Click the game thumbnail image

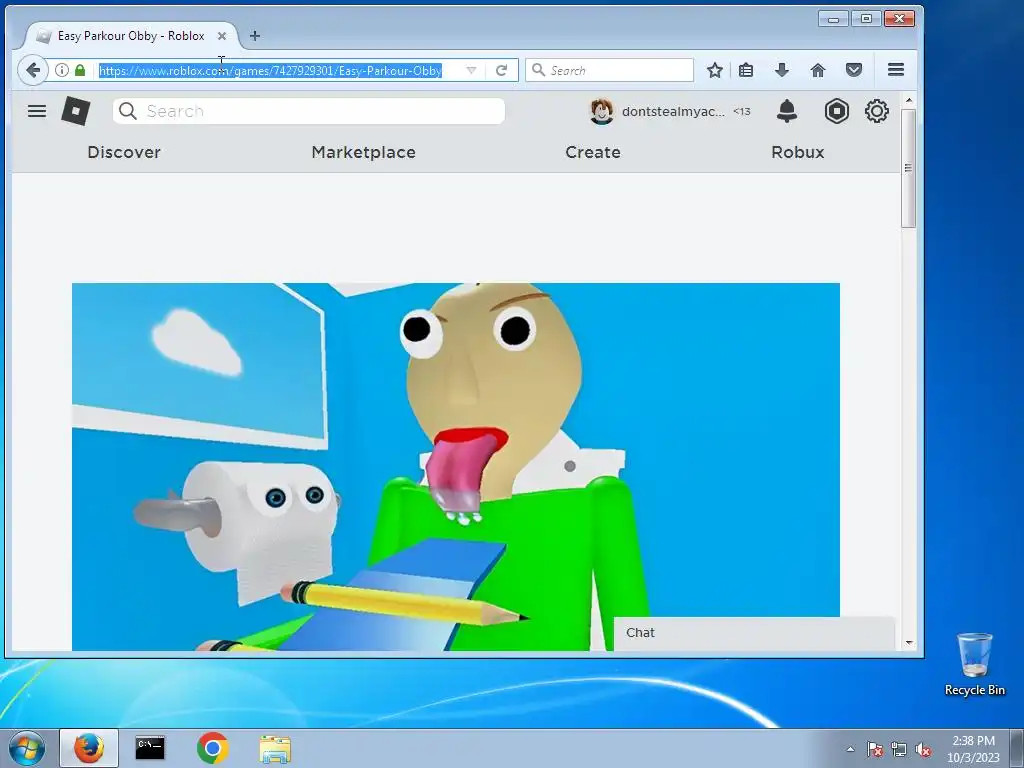tap(455, 466)
